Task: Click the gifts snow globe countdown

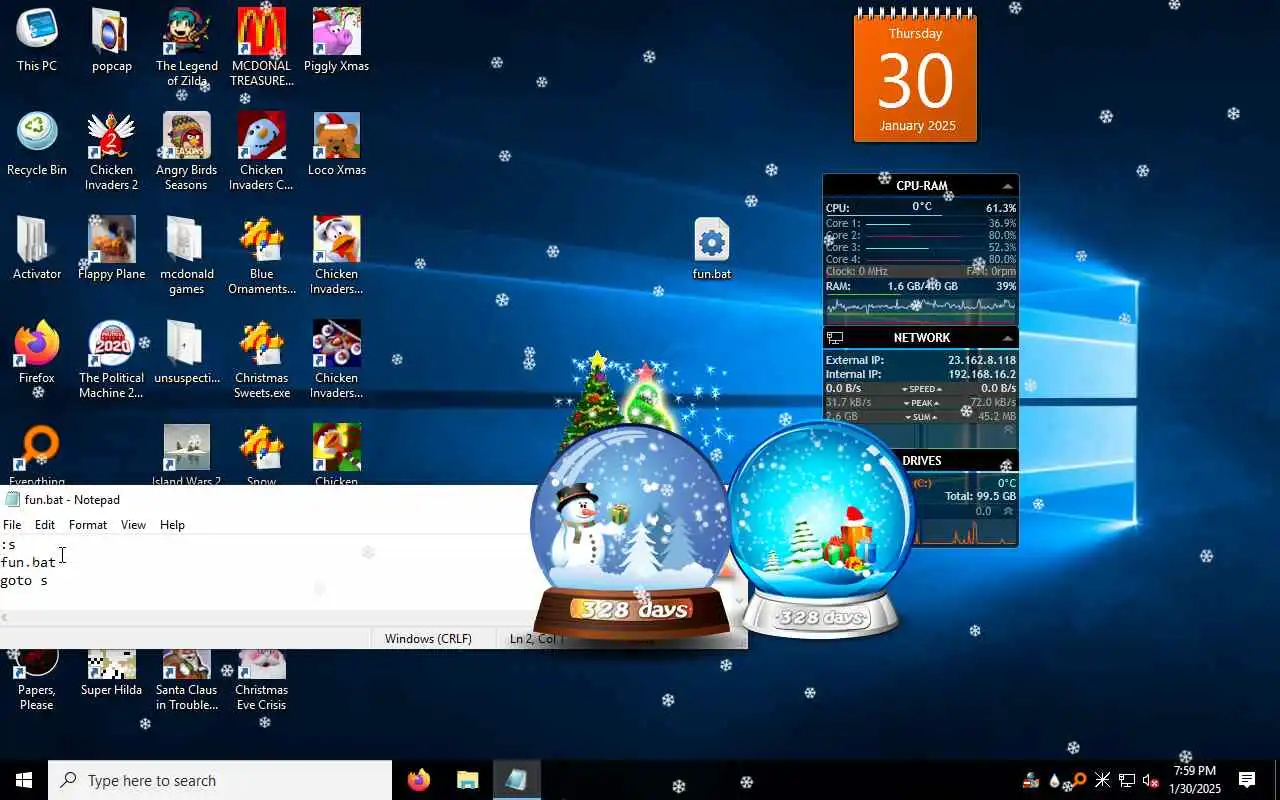Action: click(x=821, y=530)
